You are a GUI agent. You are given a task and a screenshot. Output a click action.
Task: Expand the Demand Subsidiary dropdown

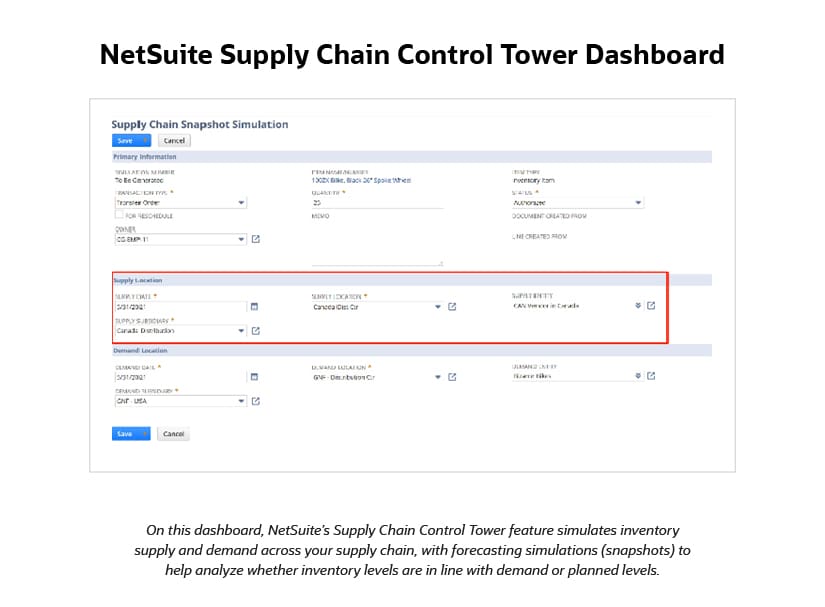point(241,401)
